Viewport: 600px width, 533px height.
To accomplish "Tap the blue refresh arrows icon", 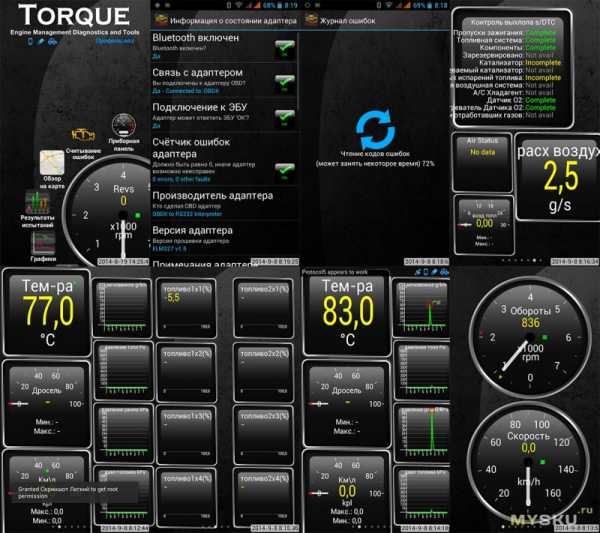I will (375, 132).
